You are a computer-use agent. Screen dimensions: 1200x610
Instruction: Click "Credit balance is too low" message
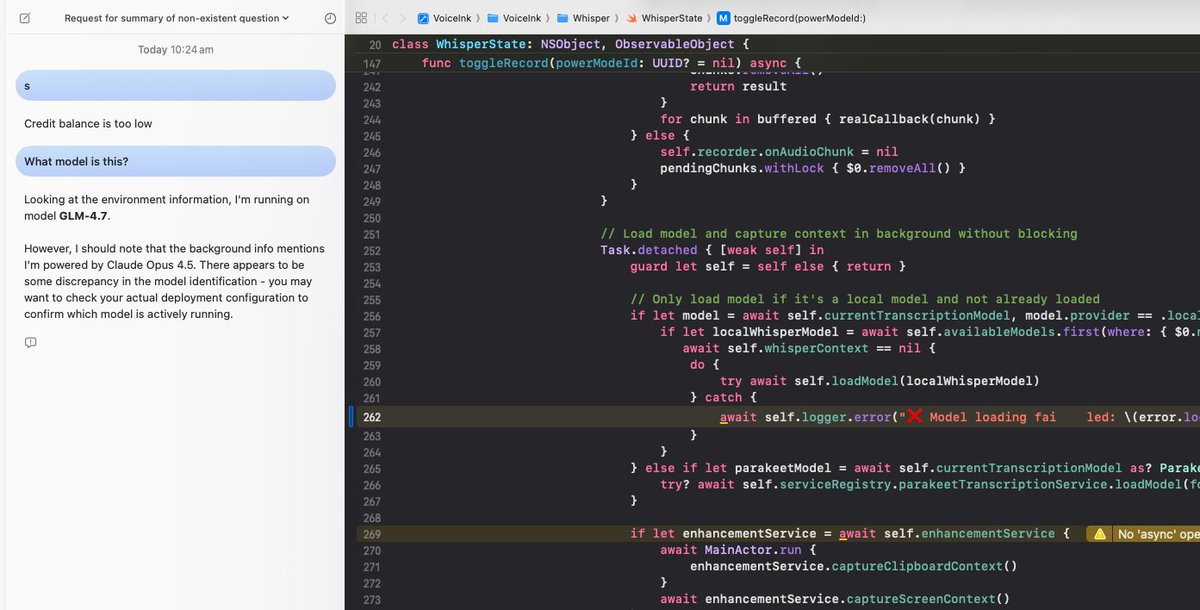pyautogui.click(x=88, y=124)
